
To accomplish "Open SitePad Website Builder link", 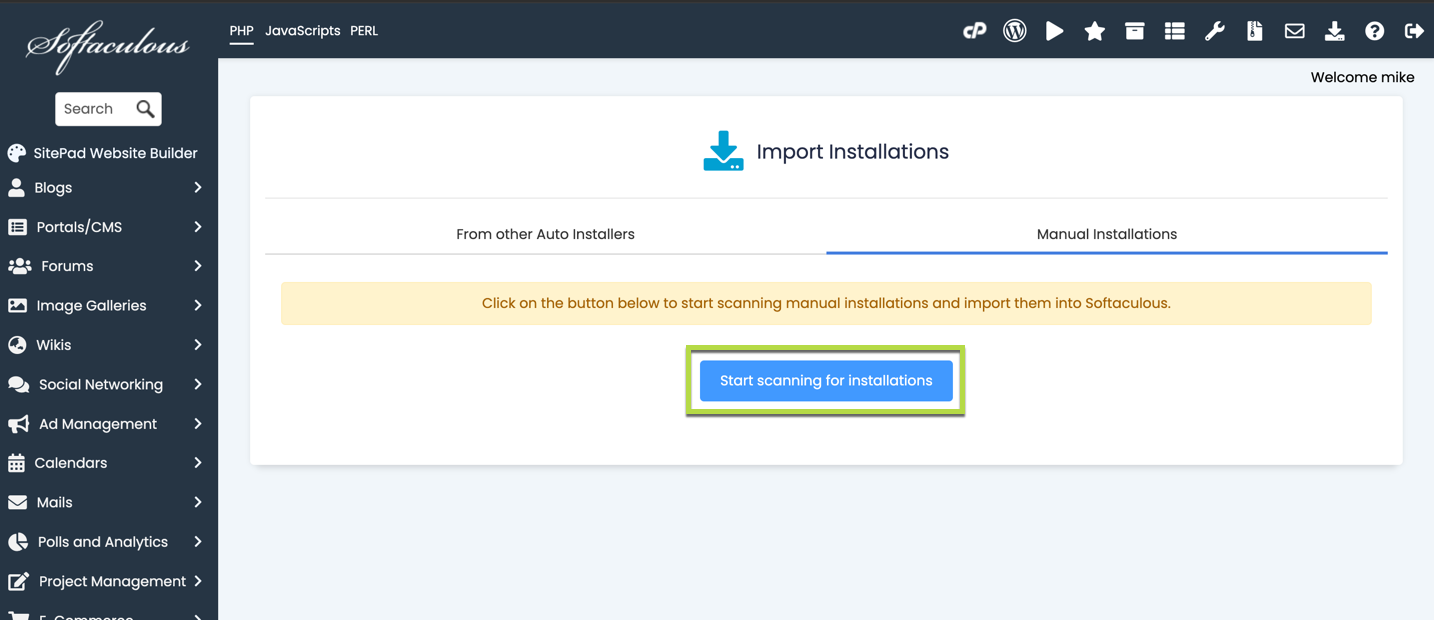I will [115, 153].
